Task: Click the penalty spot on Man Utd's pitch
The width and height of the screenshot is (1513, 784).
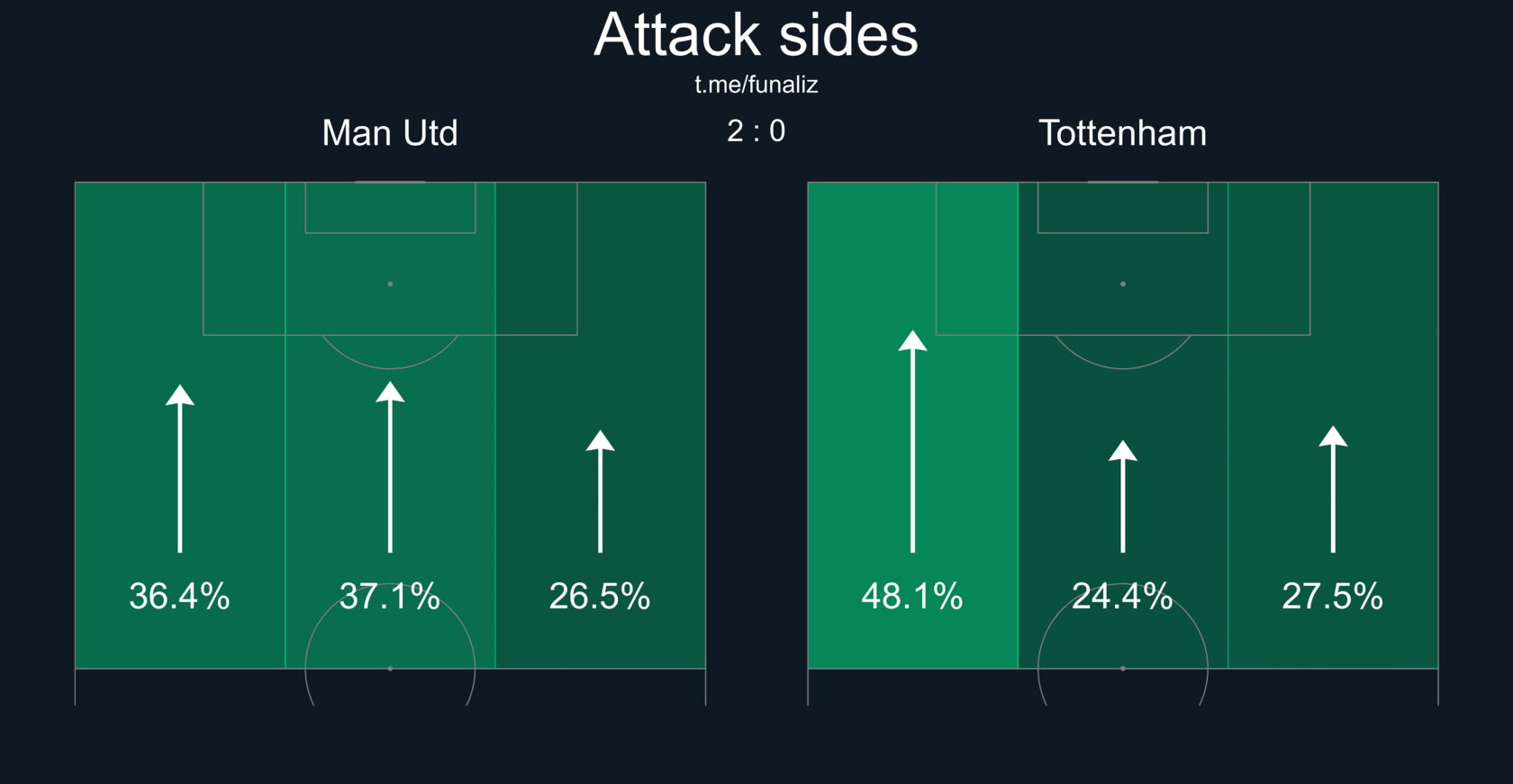Action: click(x=390, y=284)
